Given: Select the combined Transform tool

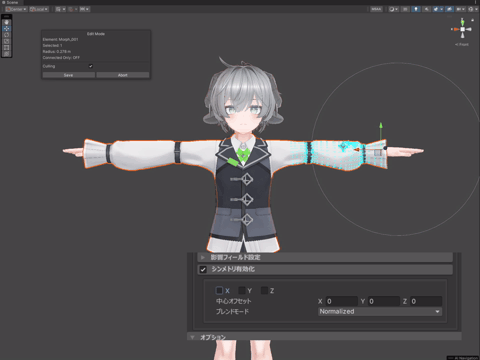Looking at the screenshot, I should 7,54.
